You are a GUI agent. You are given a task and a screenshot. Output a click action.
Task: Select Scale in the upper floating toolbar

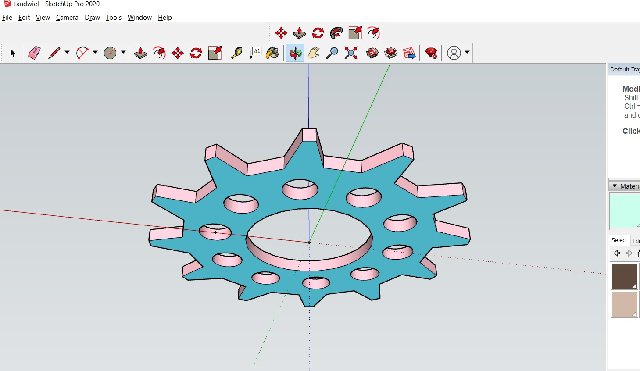pyautogui.click(x=355, y=33)
